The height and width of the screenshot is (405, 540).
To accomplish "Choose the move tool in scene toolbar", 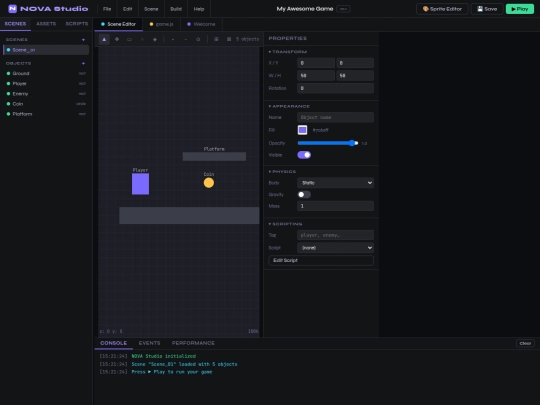I will (117, 39).
